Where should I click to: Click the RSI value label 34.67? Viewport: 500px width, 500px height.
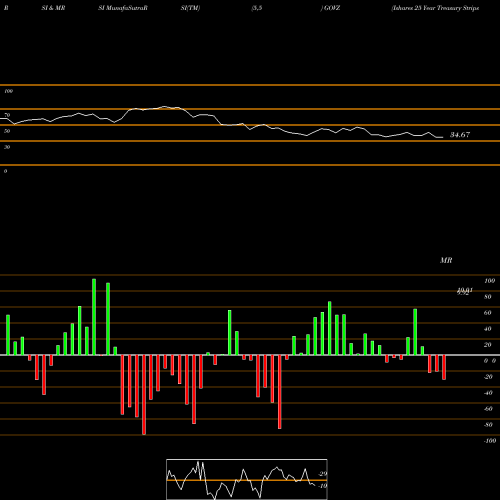click(460, 135)
